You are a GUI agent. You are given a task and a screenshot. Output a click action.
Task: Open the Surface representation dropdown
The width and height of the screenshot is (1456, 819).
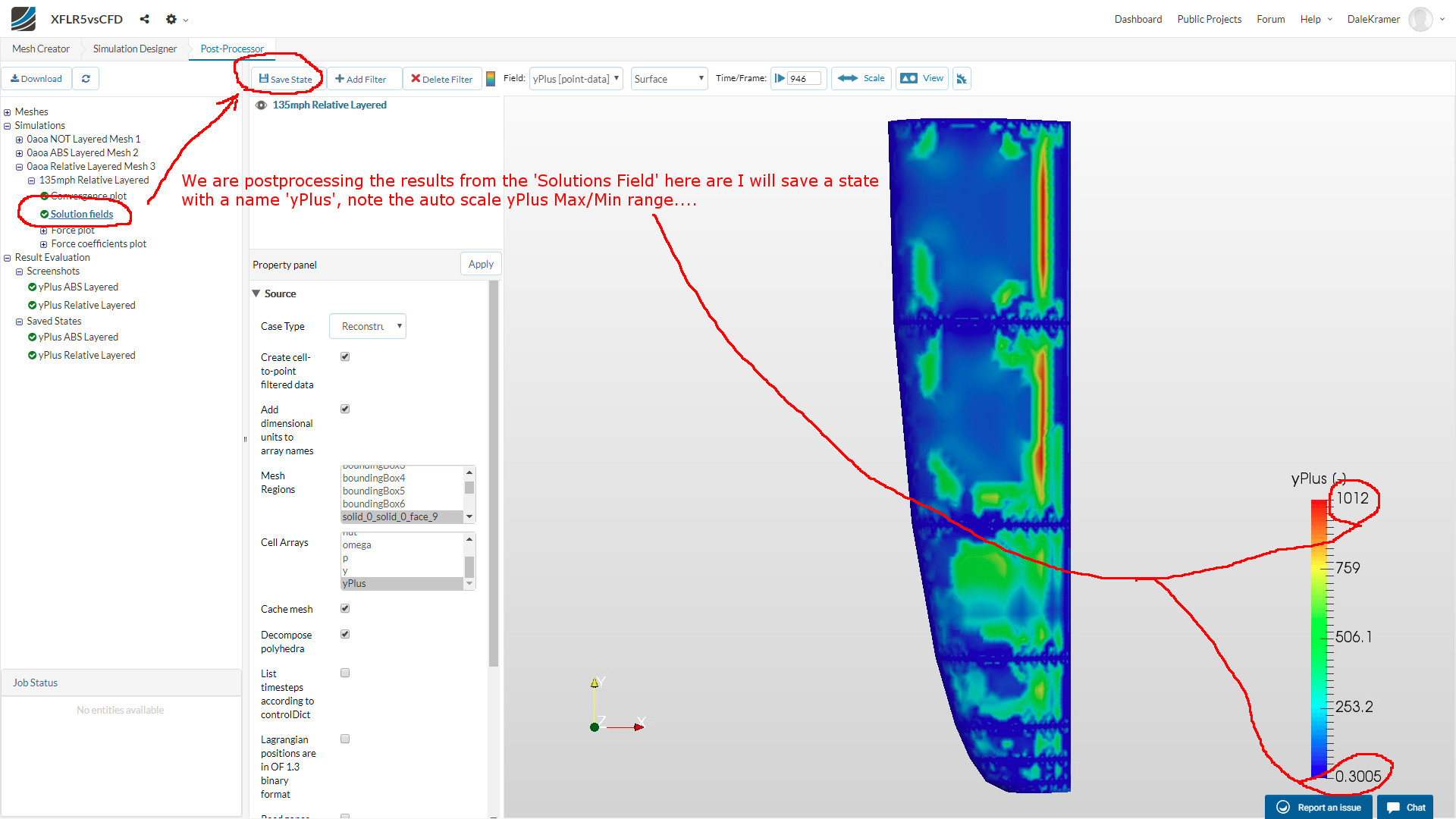tap(669, 79)
